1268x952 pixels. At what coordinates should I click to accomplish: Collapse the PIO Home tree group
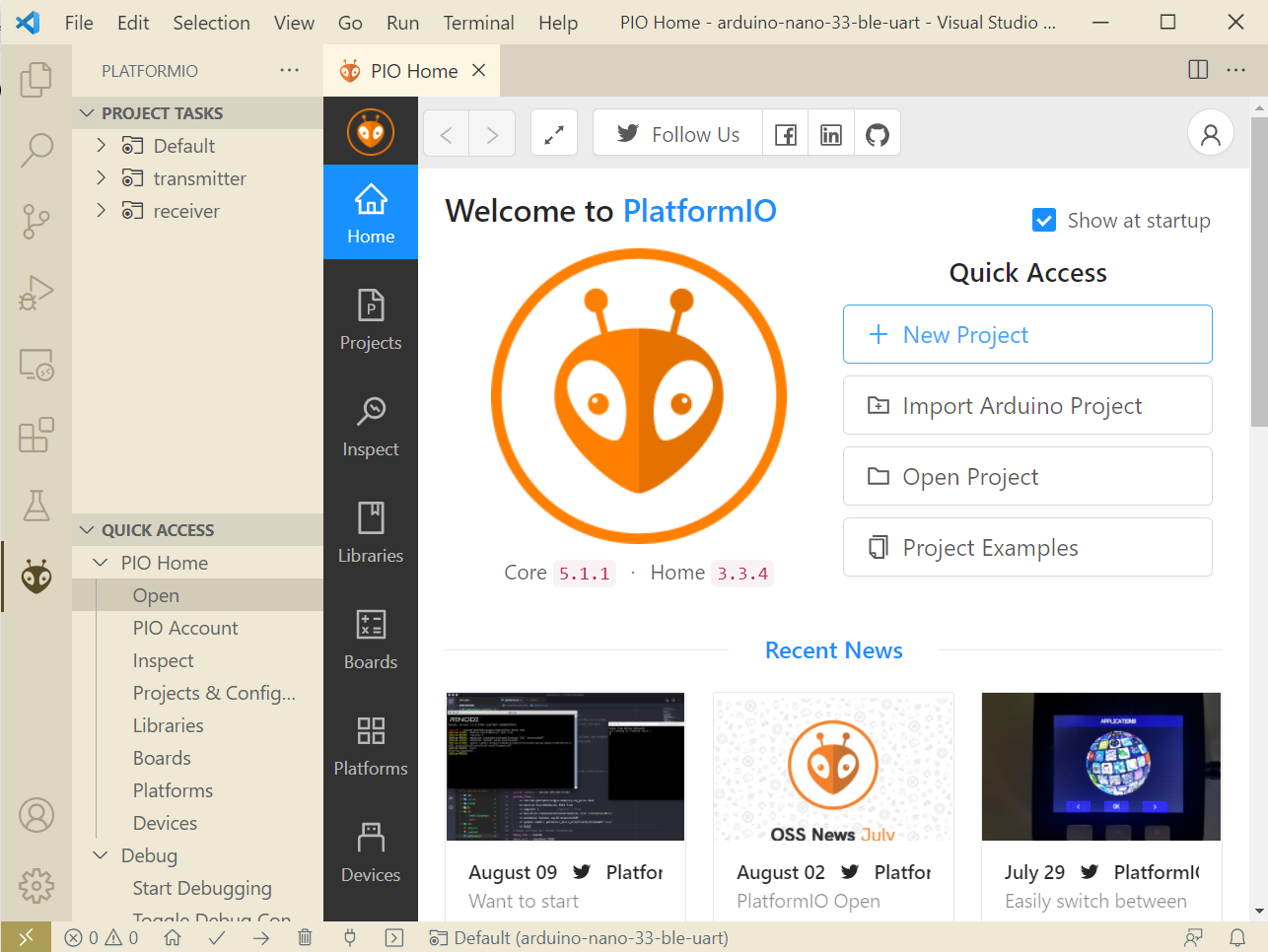point(101,563)
